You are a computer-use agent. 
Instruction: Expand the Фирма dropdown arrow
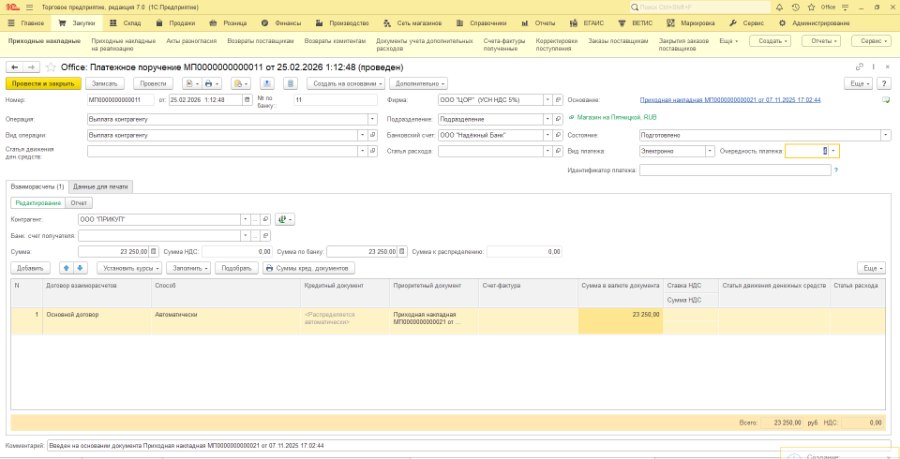coord(548,100)
